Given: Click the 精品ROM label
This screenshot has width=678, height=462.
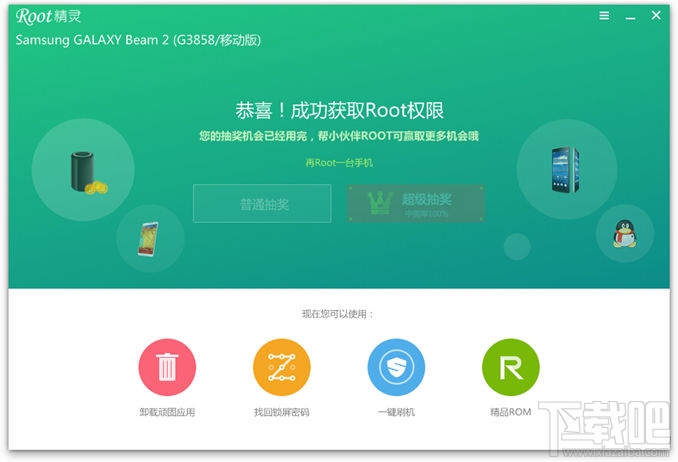Looking at the screenshot, I should click(x=511, y=412).
